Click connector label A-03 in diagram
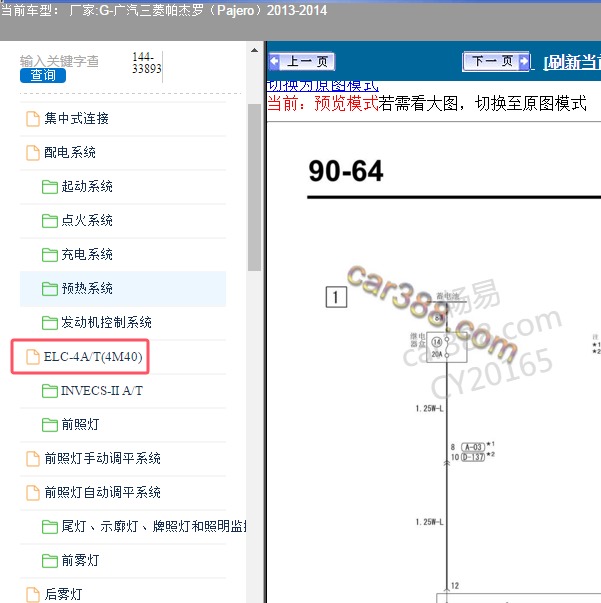Viewport: 601px width, 603px height. (473, 447)
